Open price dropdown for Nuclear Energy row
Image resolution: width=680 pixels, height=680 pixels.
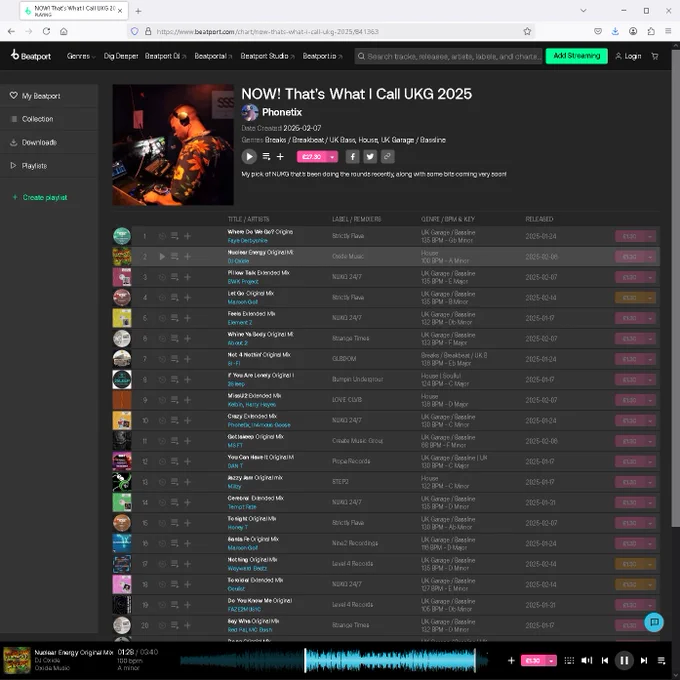pos(650,257)
